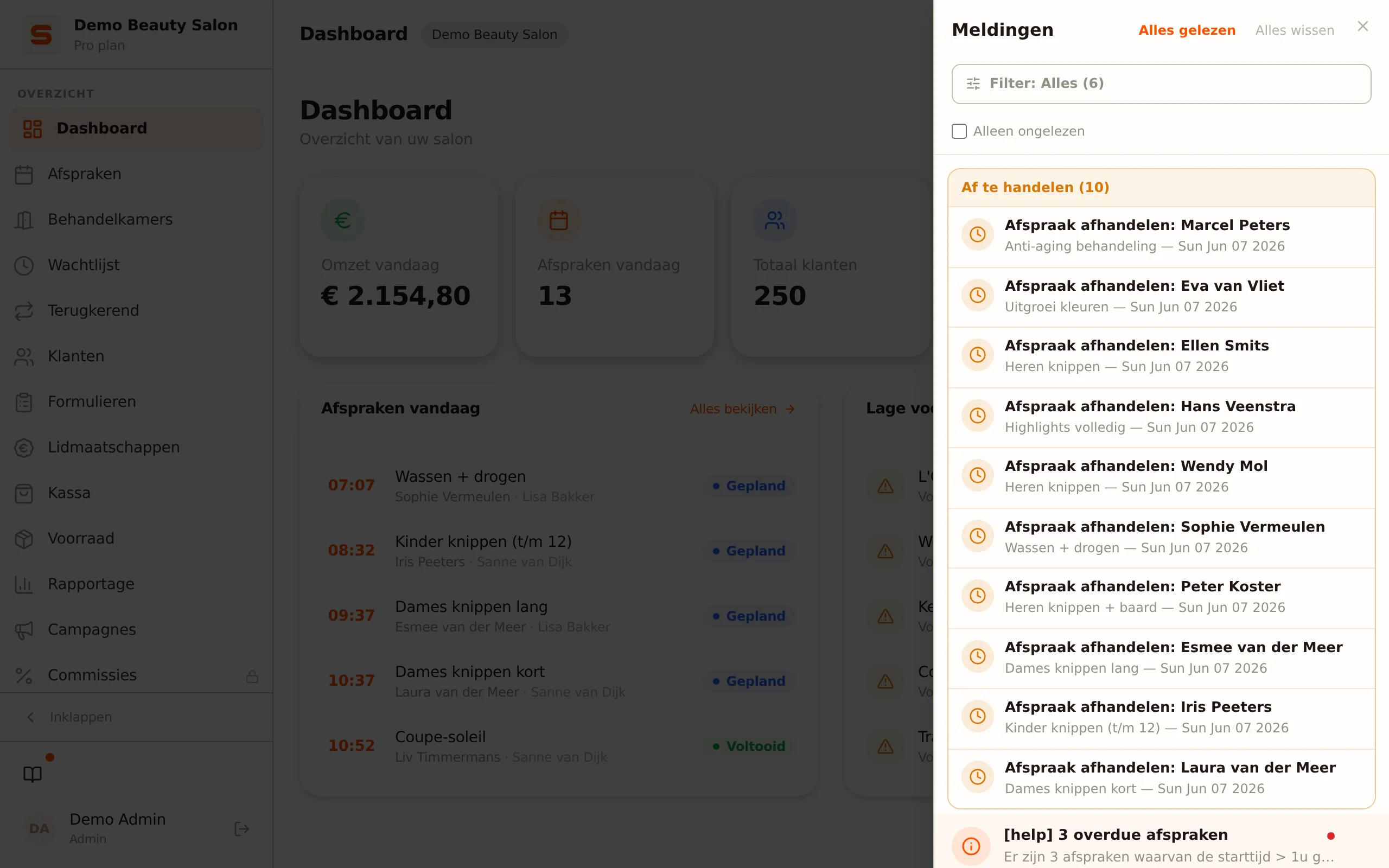Click Alles wissen to clear notifications
The height and width of the screenshot is (868, 1389).
1294,30
